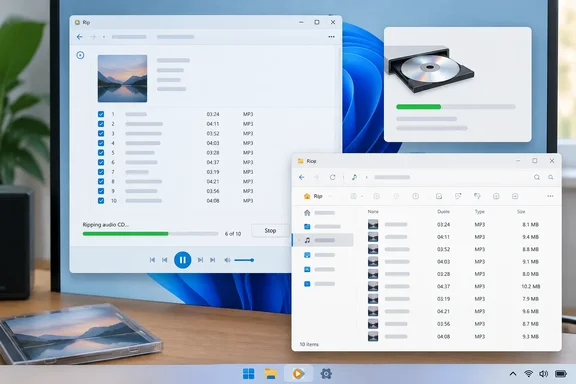The height and width of the screenshot is (384, 576).
Task: Click the "6 of 10" progress text
Action: coord(233,234)
